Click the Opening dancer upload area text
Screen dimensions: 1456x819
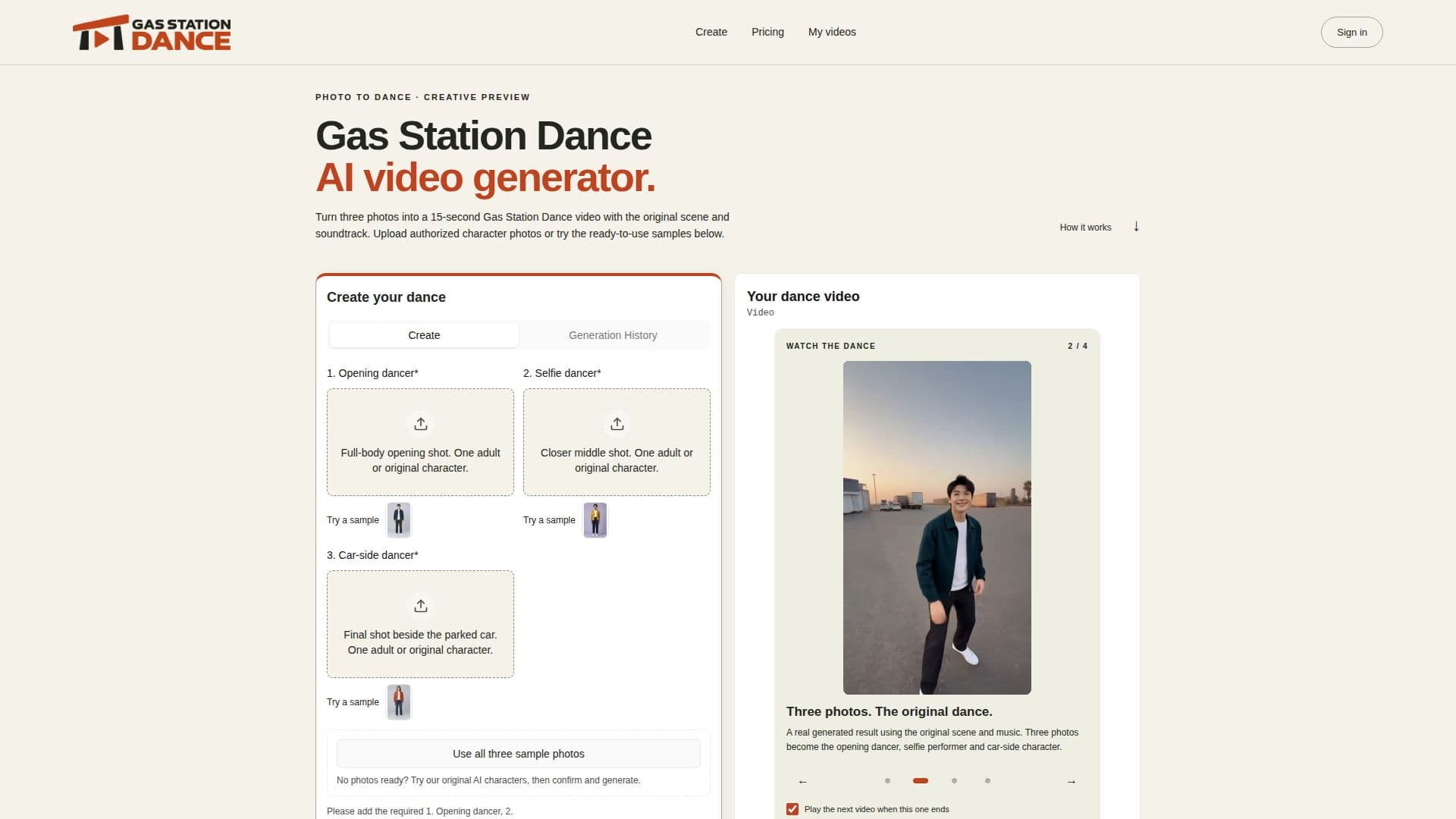point(421,460)
